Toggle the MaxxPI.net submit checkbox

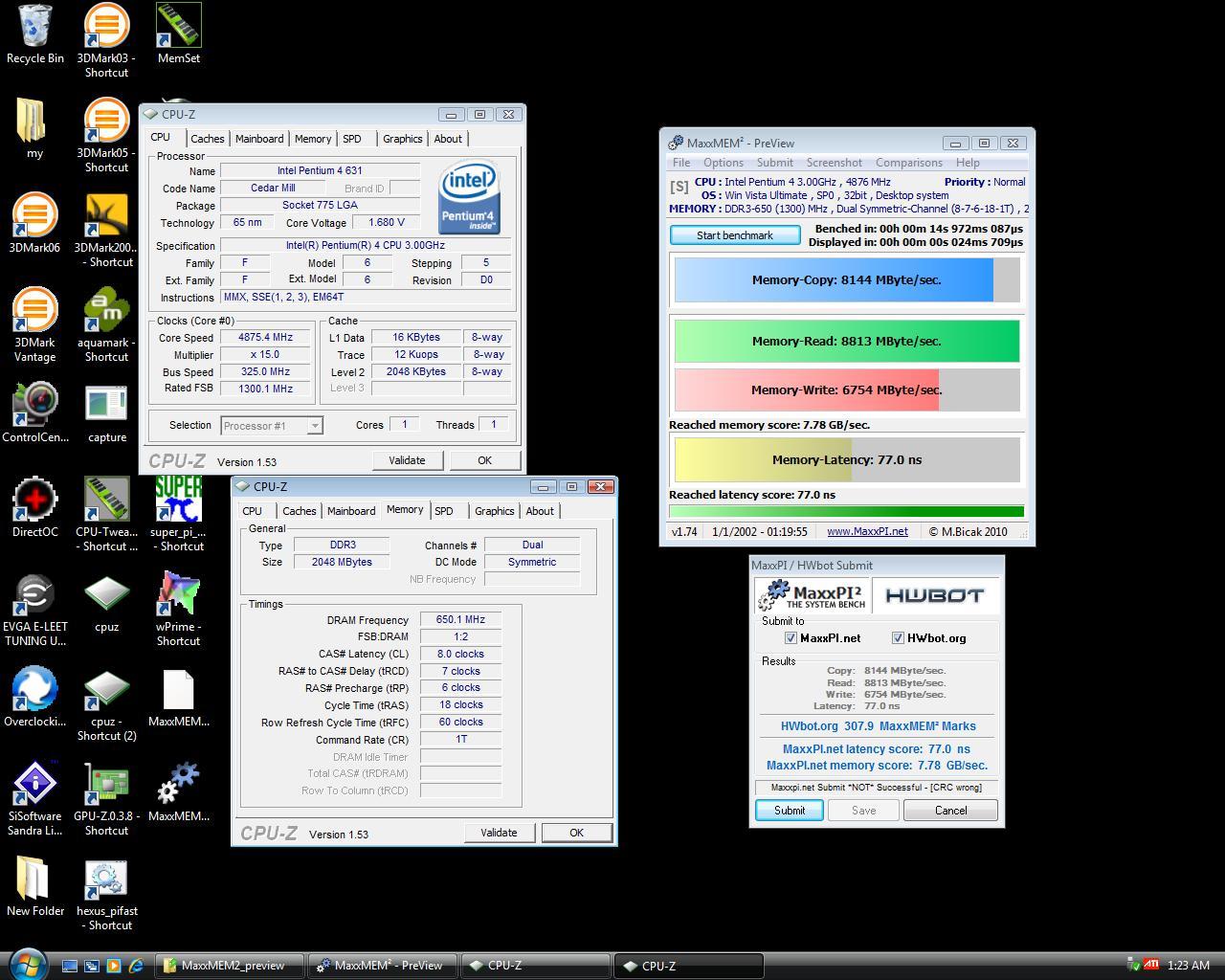tap(791, 638)
